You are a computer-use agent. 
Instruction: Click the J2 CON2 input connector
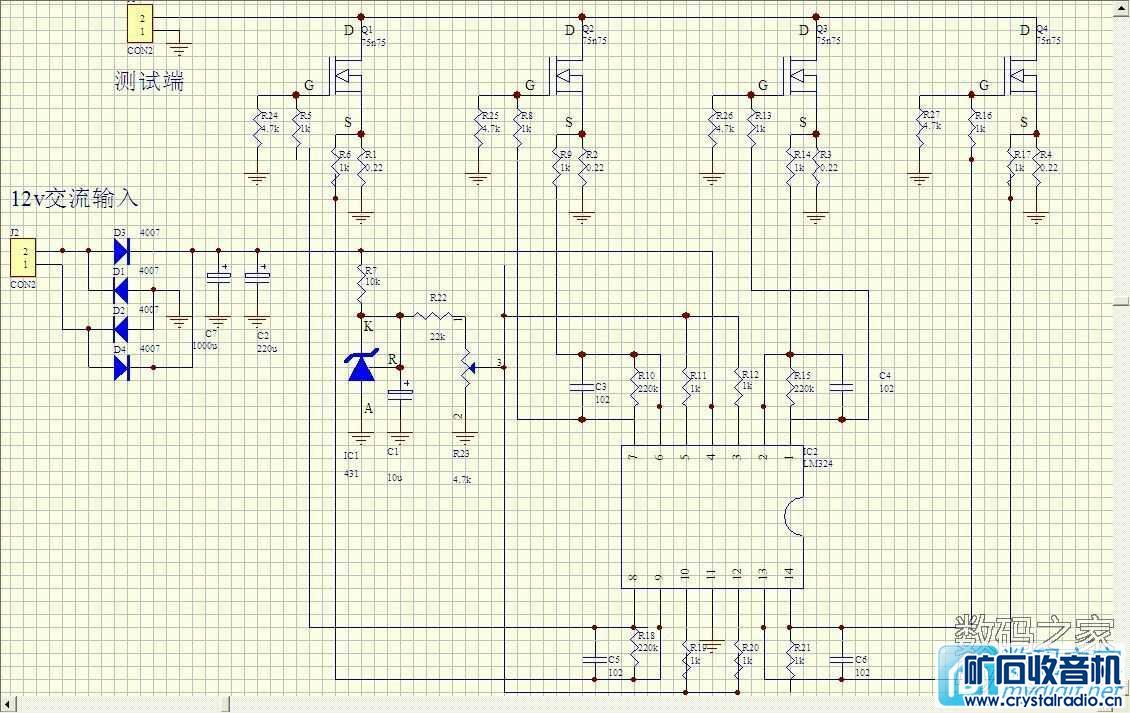point(23,257)
